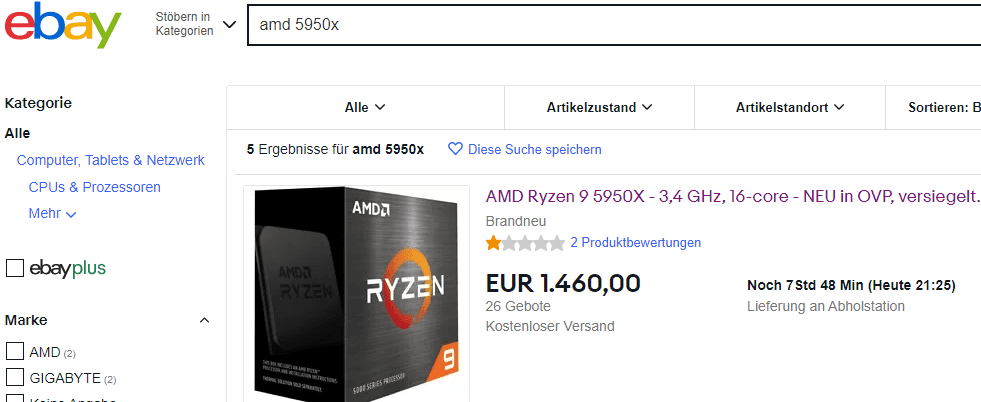Open the Artikelstandort filter dropdown
The height and width of the screenshot is (402, 981).
[790, 107]
